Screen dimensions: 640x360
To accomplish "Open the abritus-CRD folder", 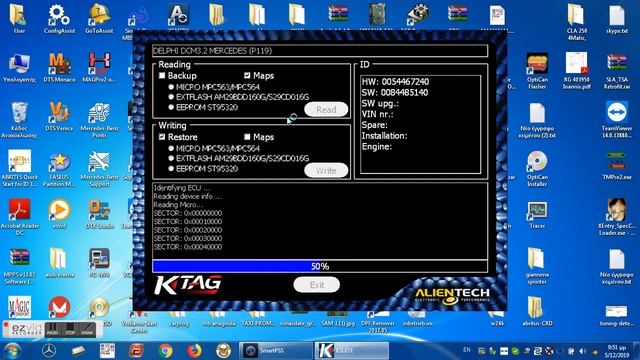I will [537, 311].
